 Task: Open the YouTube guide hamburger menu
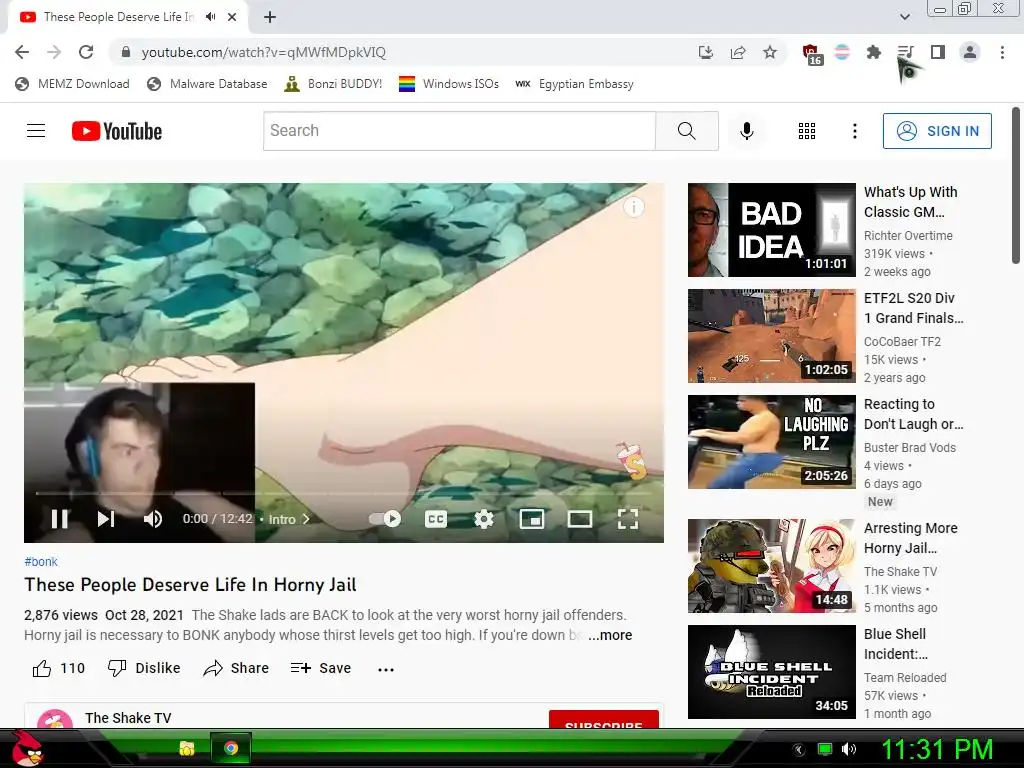click(x=36, y=131)
